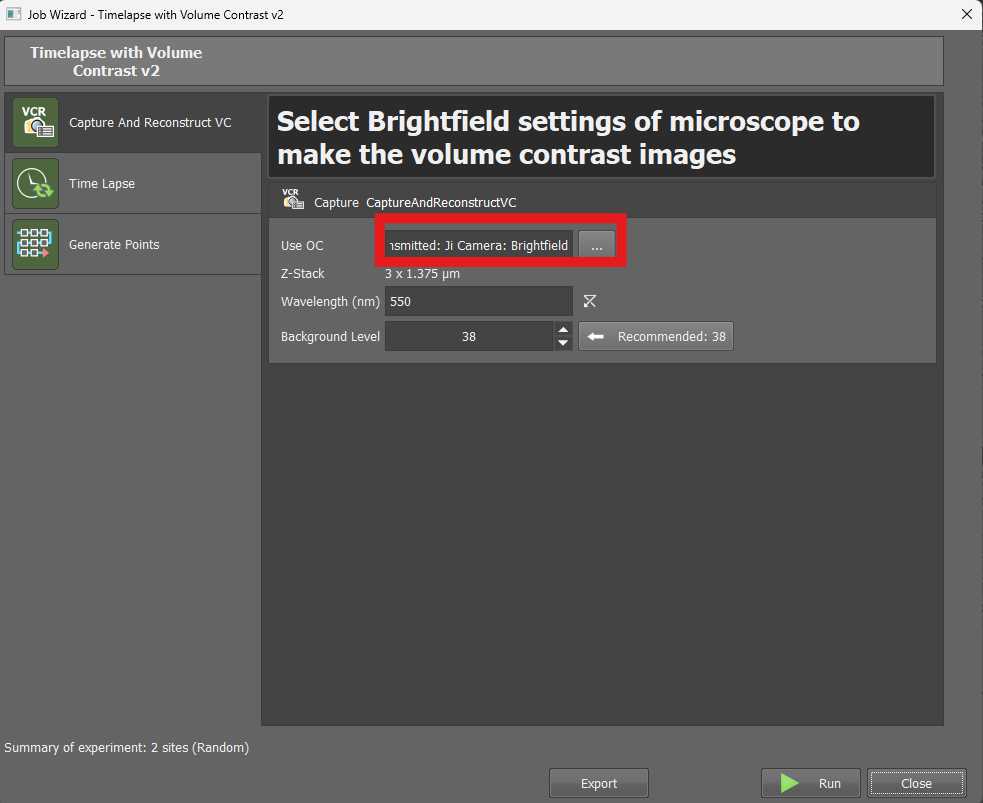Increase Background Level with the up arrow
This screenshot has height=803, width=983.
(x=563, y=330)
